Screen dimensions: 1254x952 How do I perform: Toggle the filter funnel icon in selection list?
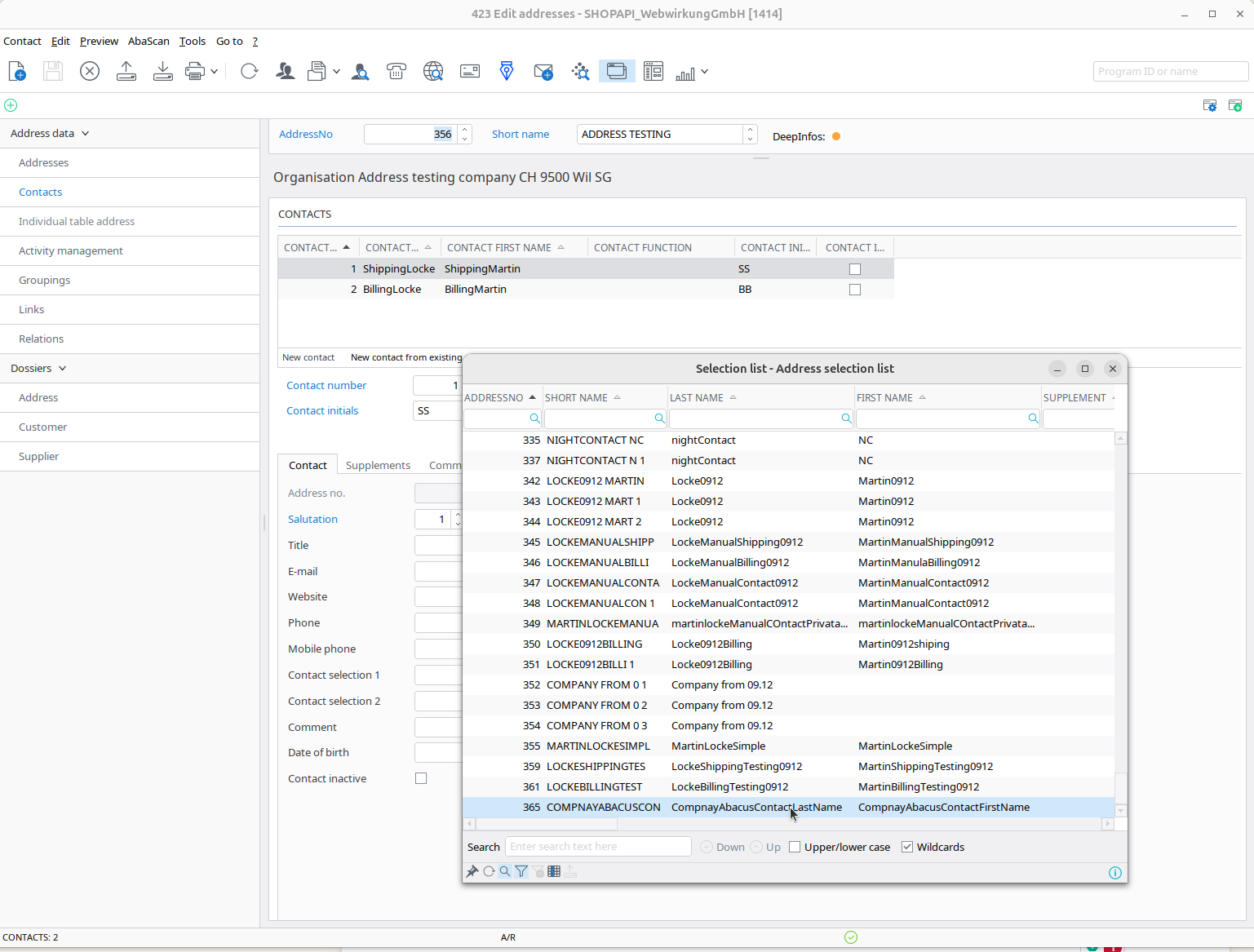tap(521, 871)
